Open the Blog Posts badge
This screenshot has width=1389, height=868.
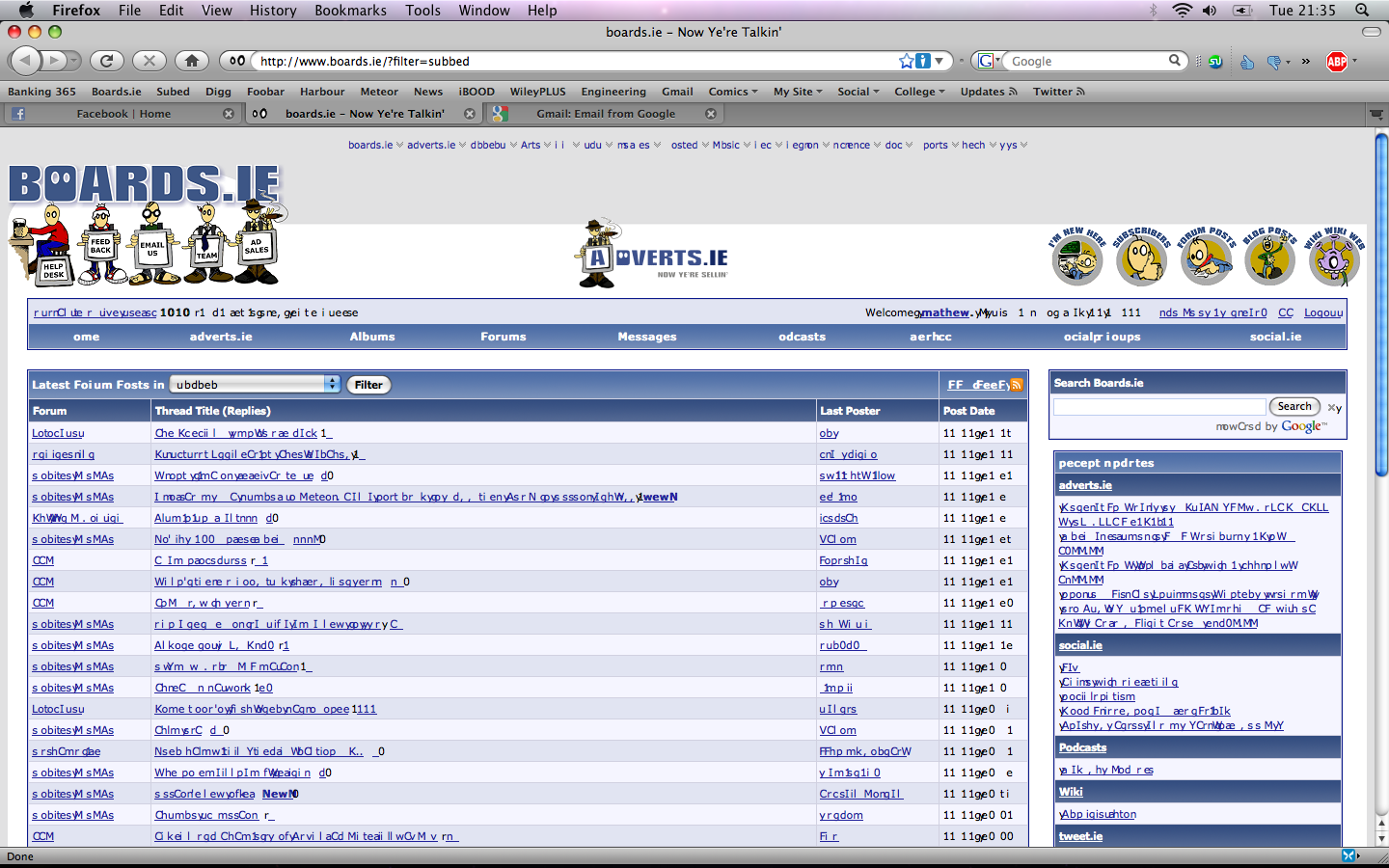[x=1269, y=257]
